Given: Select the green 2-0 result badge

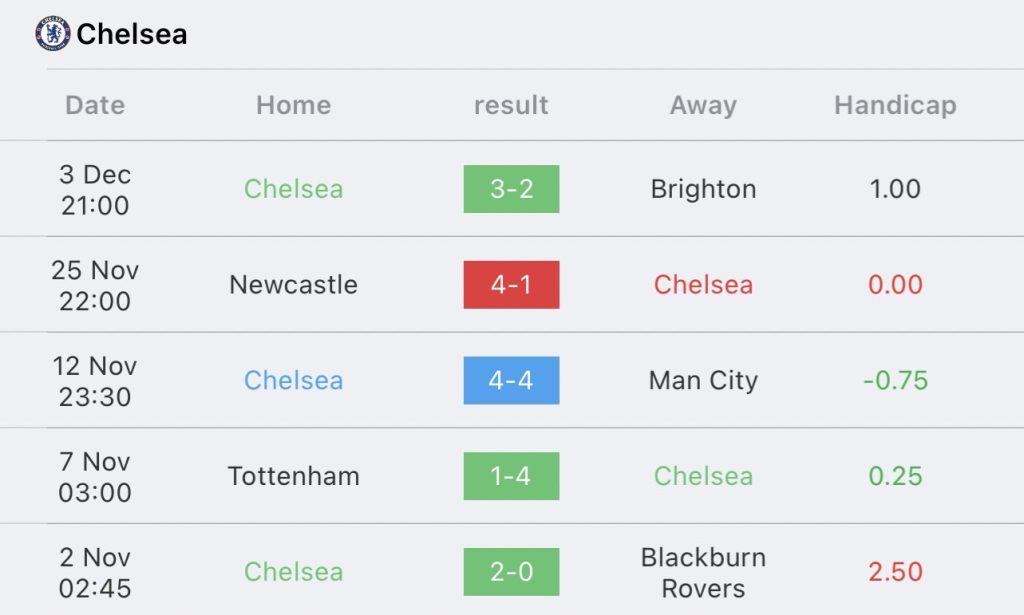Looking at the screenshot, I should click(x=511, y=572).
